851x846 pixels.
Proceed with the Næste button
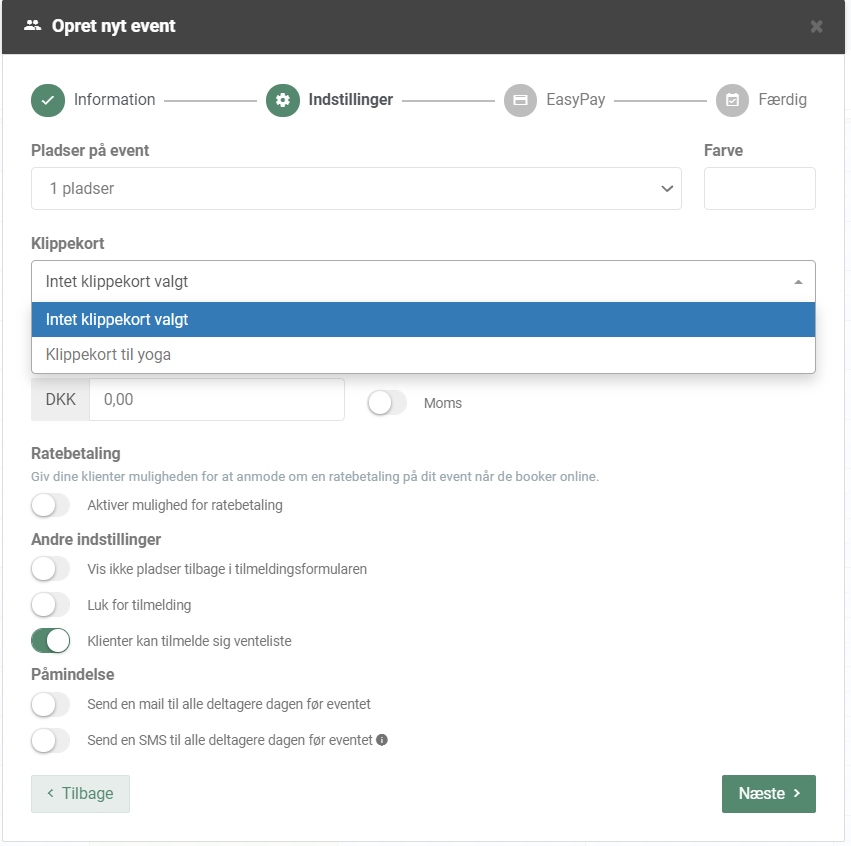(768, 794)
